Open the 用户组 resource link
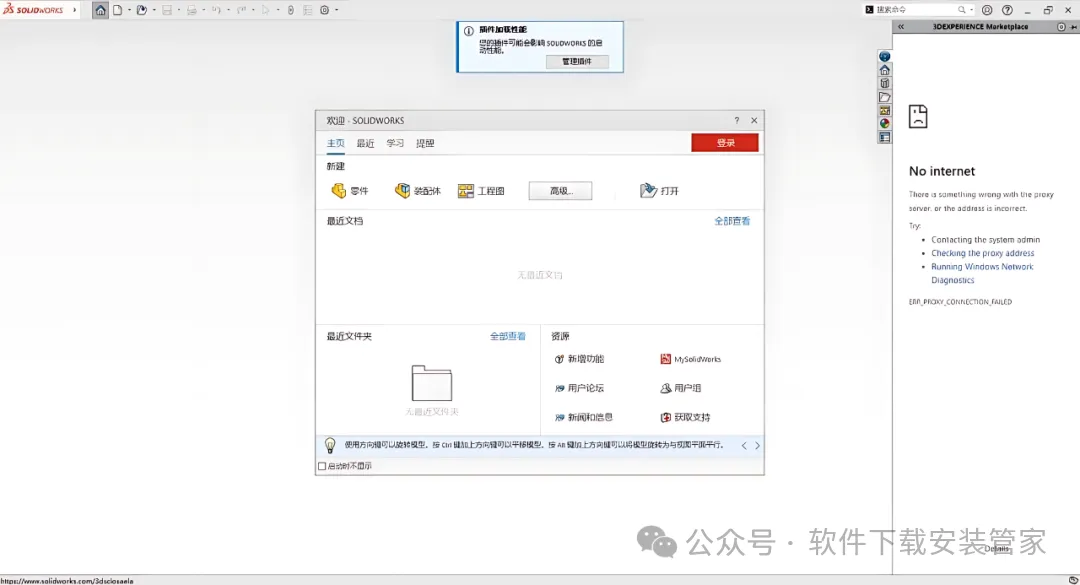Viewport: 1080px width, 585px height. (x=681, y=388)
